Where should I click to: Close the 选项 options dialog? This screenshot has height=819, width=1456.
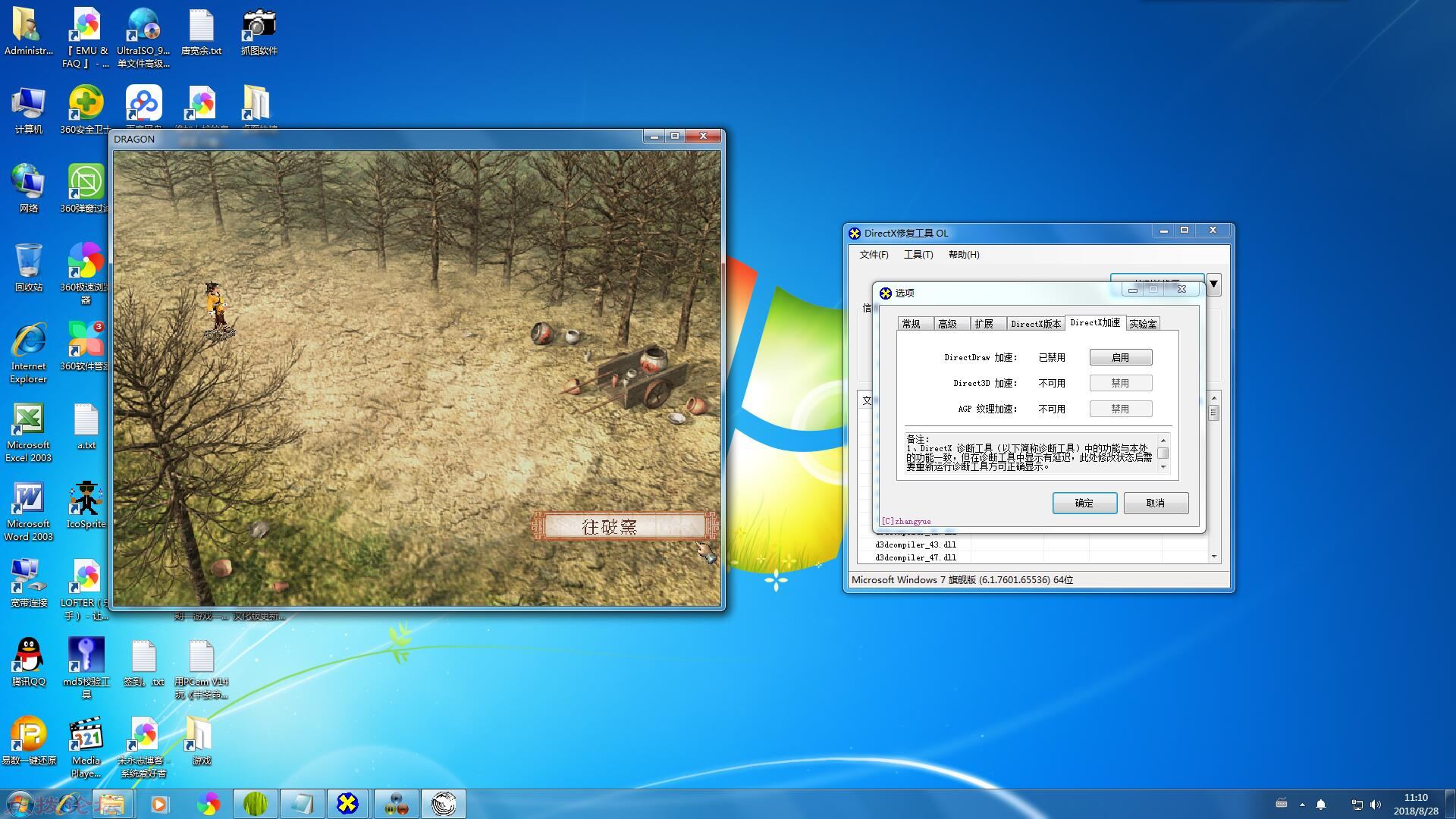click(x=1181, y=289)
